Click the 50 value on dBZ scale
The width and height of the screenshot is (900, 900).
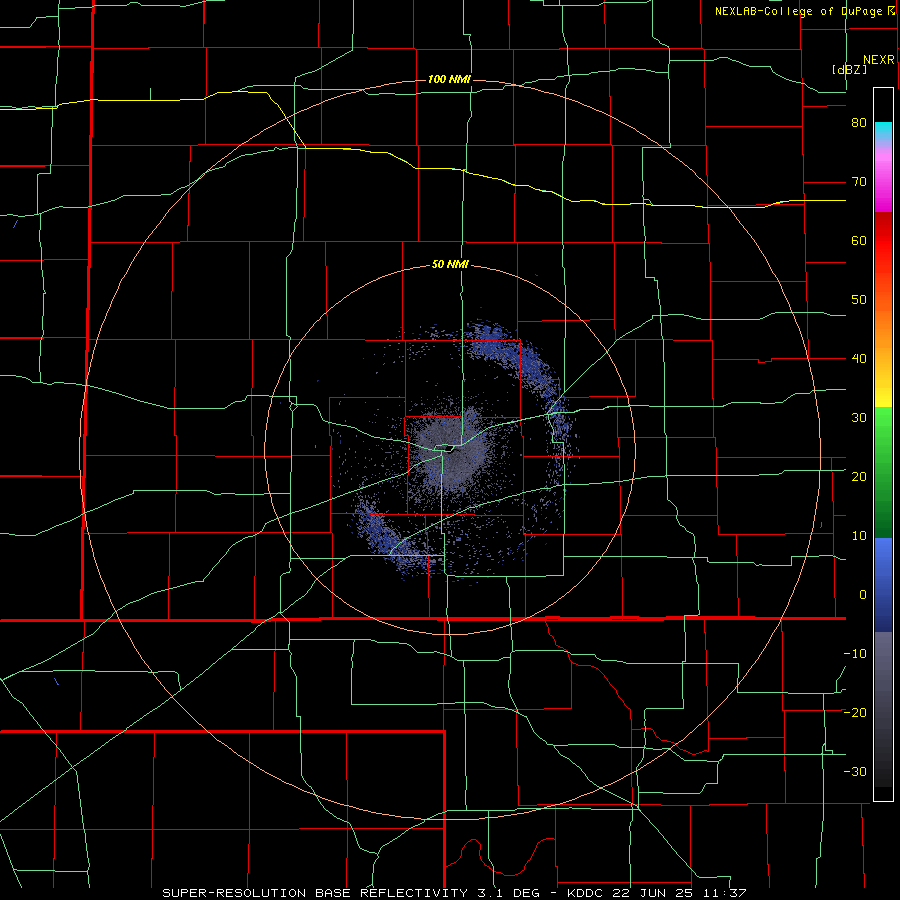(x=859, y=300)
